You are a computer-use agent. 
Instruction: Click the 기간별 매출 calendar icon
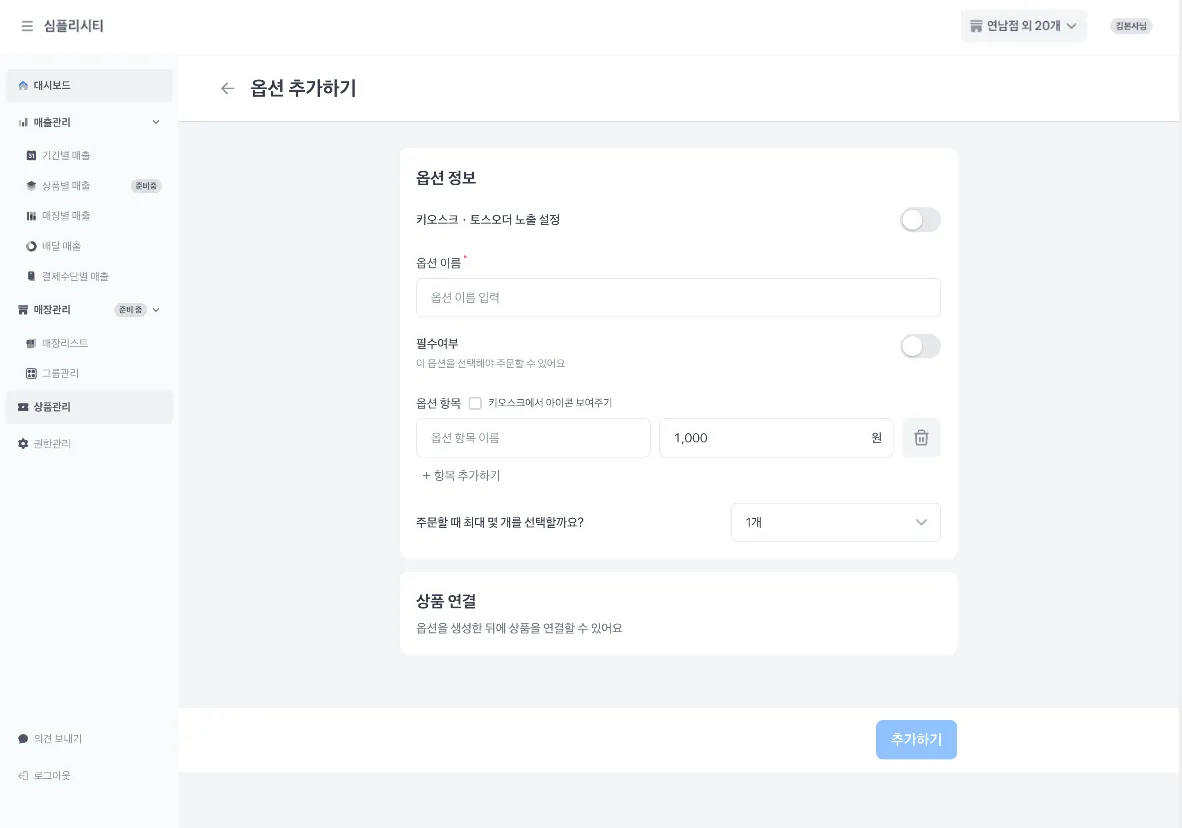(x=31, y=156)
